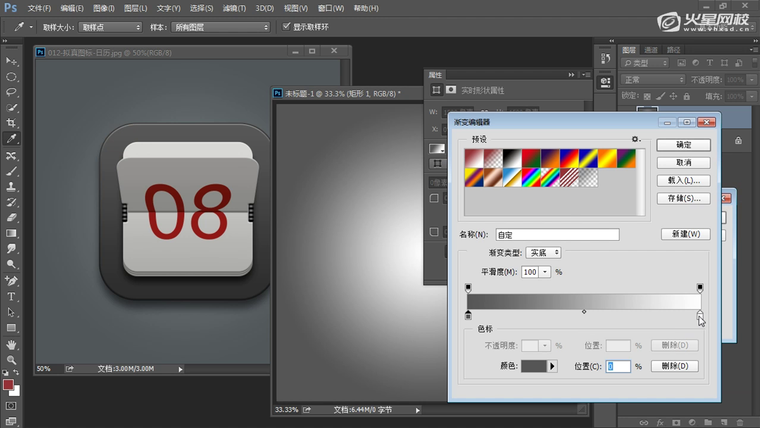Select the Elliptical Marquee tool
The image size is (760, 428).
click(12, 76)
